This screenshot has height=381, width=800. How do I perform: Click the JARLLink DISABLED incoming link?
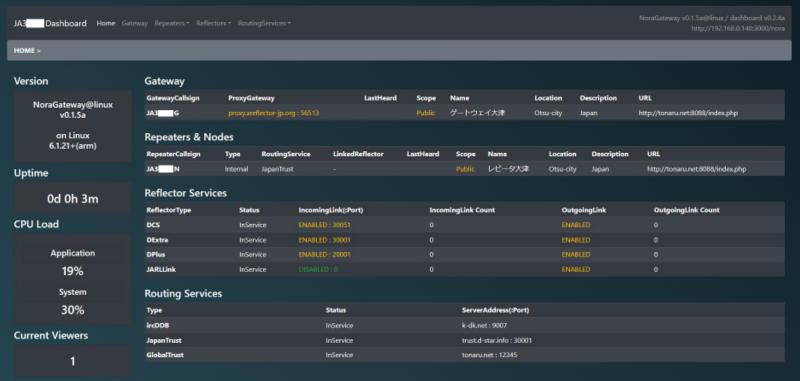318,269
